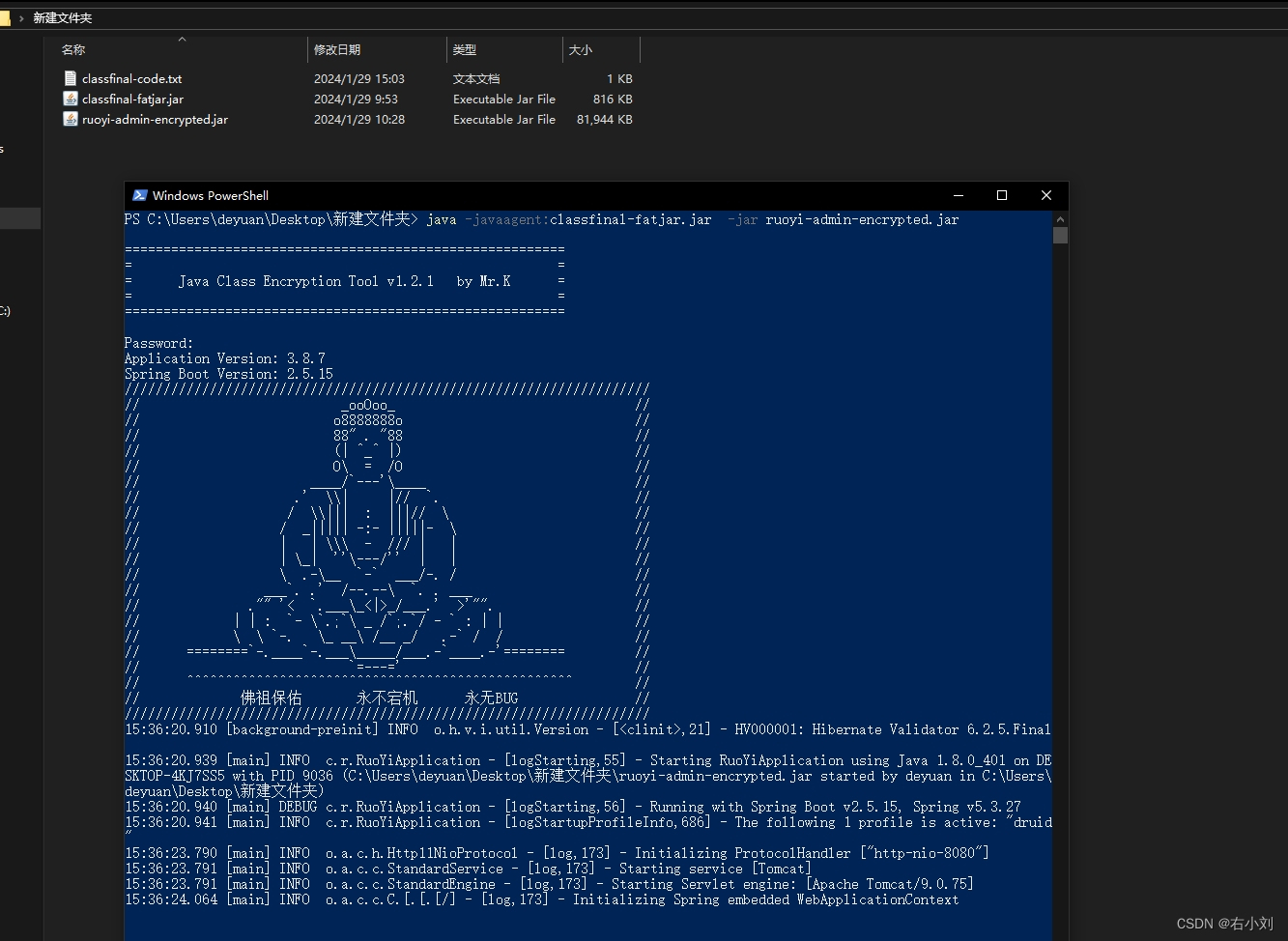
Task: Click the date 2024/1/29 9:53
Action: [x=356, y=100]
